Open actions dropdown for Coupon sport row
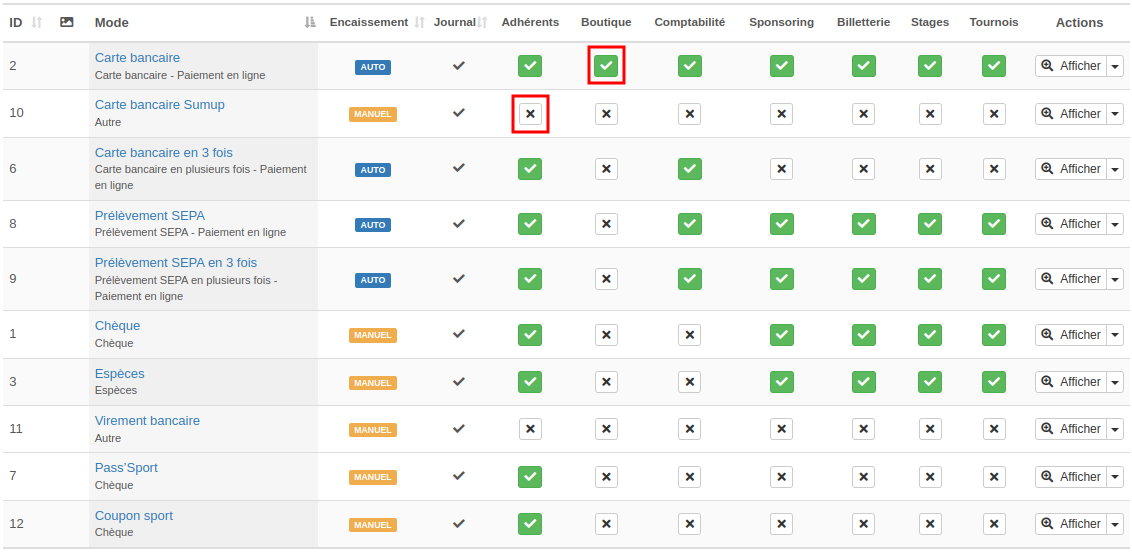The width and height of the screenshot is (1132, 553). pyautogui.click(x=1115, y=524)
